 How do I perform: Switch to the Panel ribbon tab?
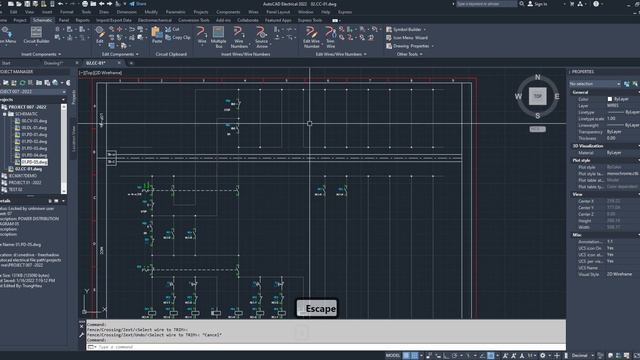[64, 20]
